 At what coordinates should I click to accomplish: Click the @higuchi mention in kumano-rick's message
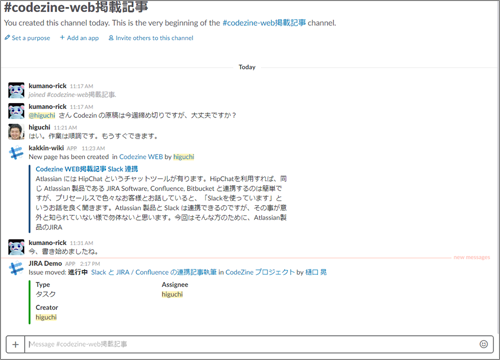tap(42, 115)
